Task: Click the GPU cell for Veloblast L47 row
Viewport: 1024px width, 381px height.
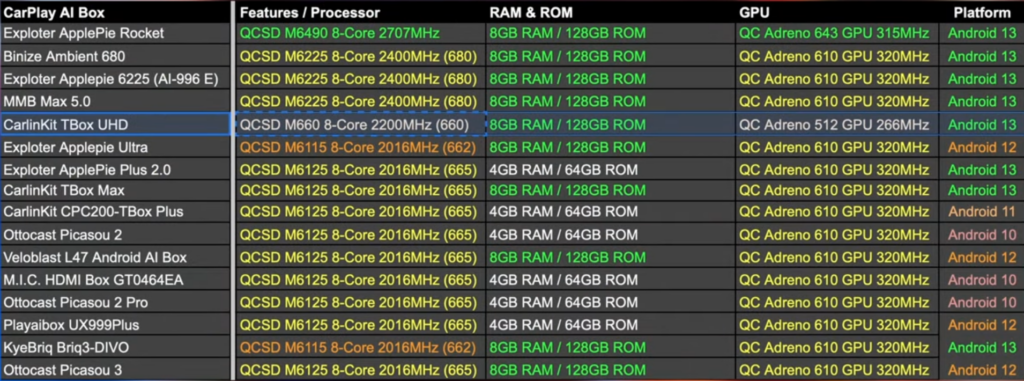Action: point(837,257)
